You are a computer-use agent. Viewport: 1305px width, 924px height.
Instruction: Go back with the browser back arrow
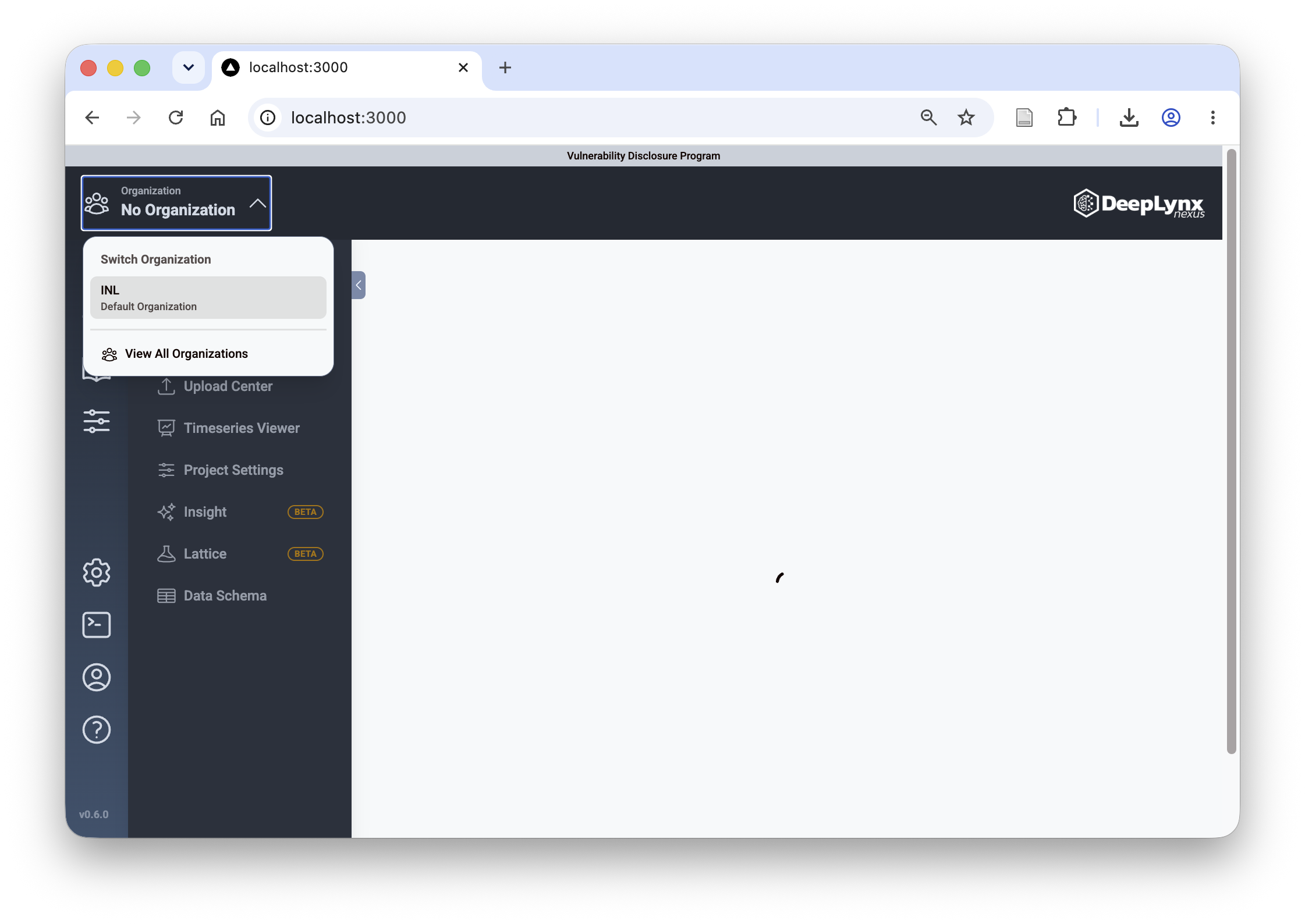tap(92, 118)
